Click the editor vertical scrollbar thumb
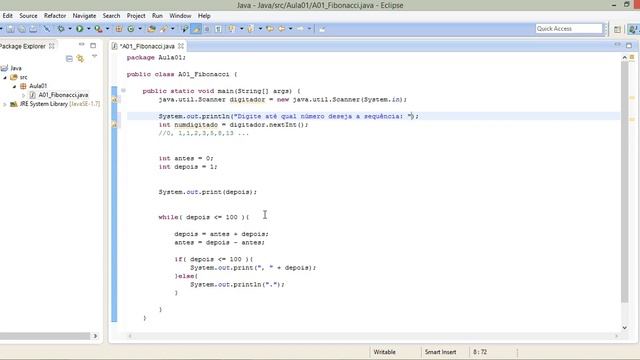640x360 pixels. click(x=624, y=182)
